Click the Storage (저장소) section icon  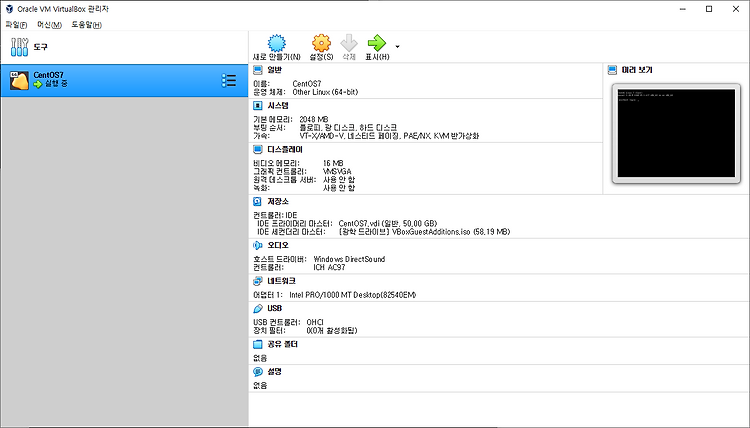tap(258, 201)
